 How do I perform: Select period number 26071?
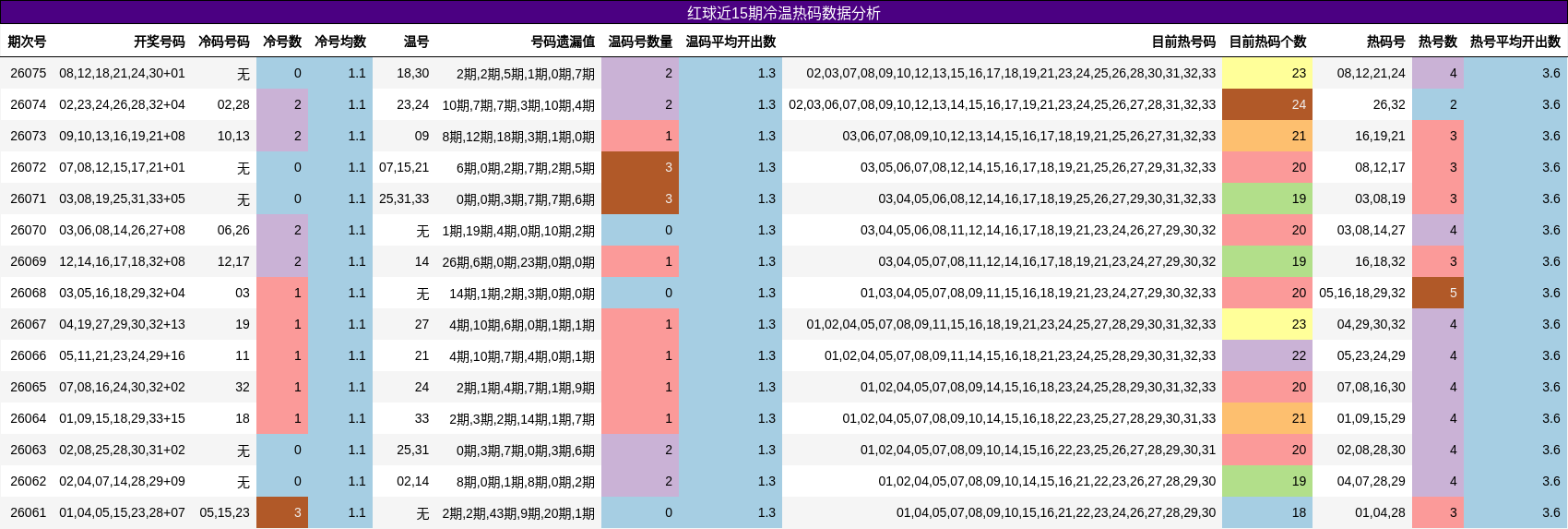(28, 198)
